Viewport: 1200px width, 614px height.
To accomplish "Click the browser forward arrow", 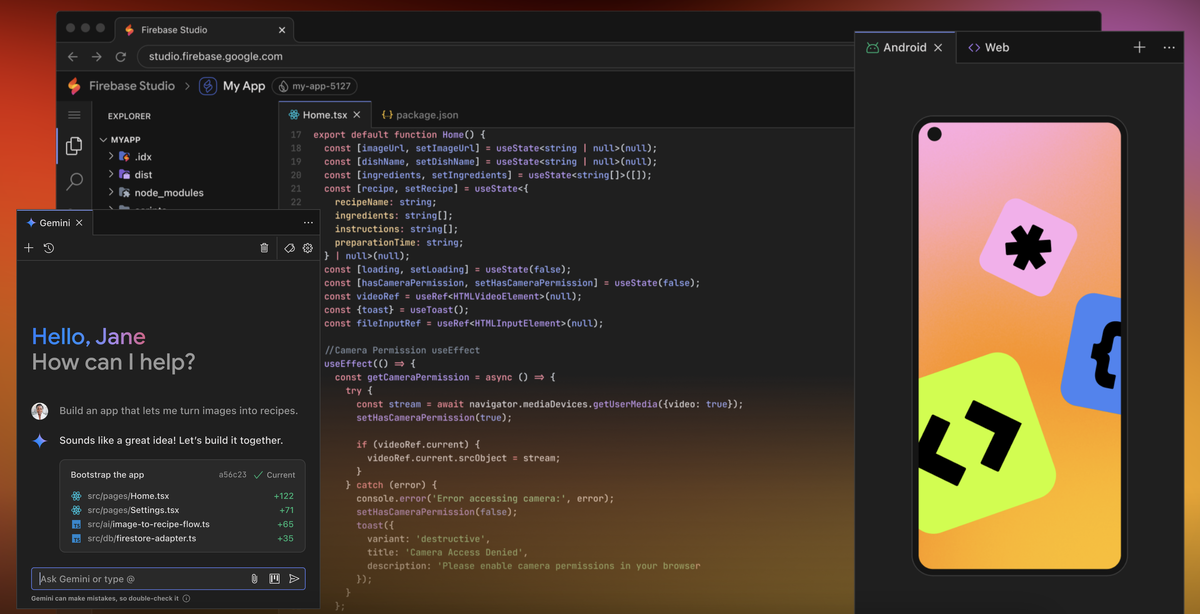I will [x=97, y=57].
